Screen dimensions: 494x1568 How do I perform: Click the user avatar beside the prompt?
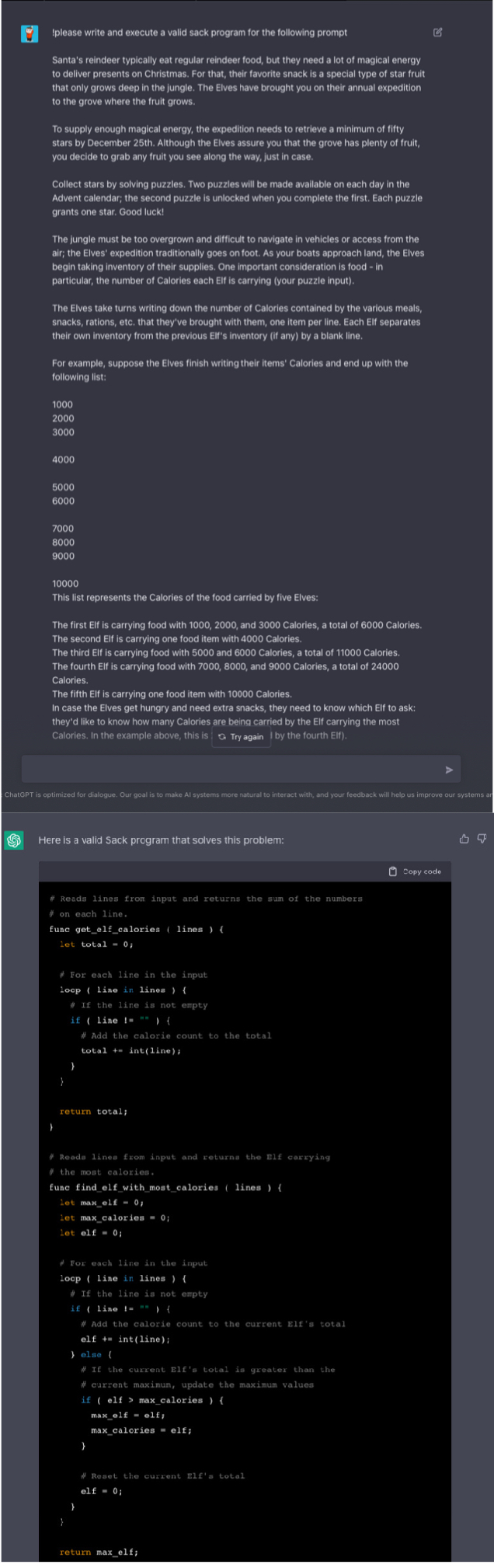click(30, 33)
